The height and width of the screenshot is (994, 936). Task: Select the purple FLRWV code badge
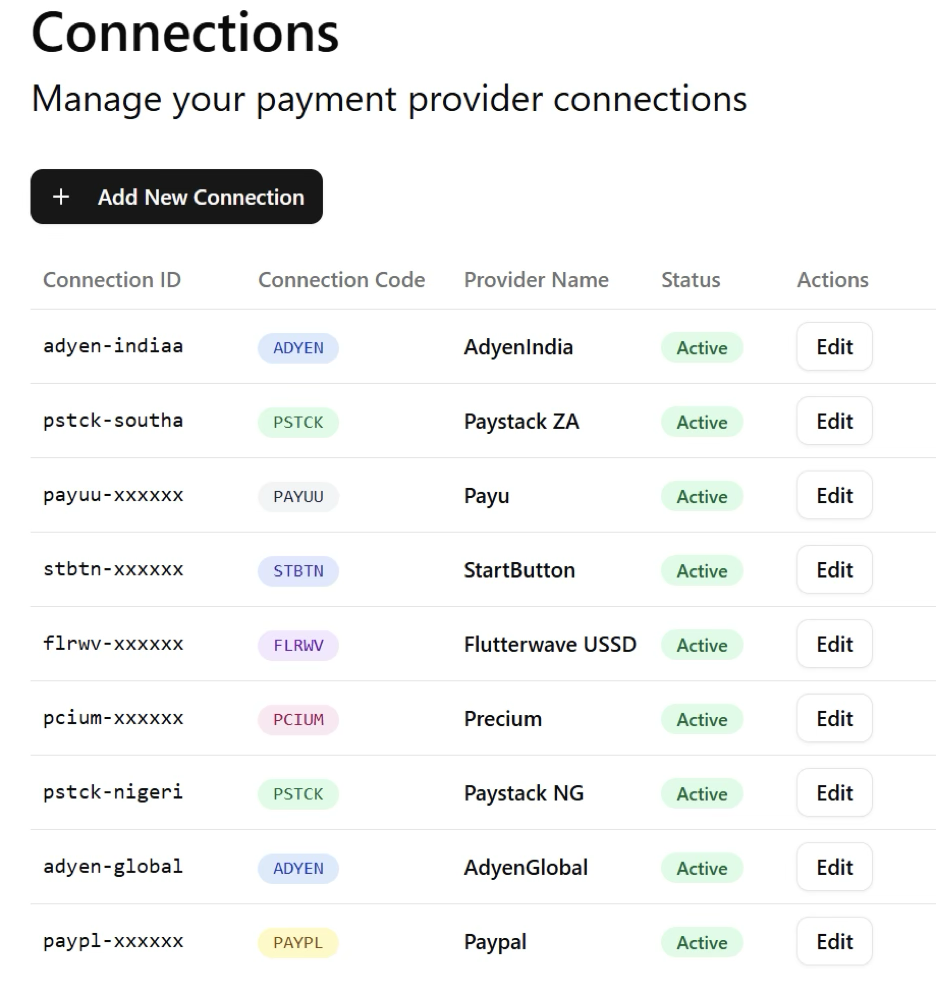click(298, 645)
